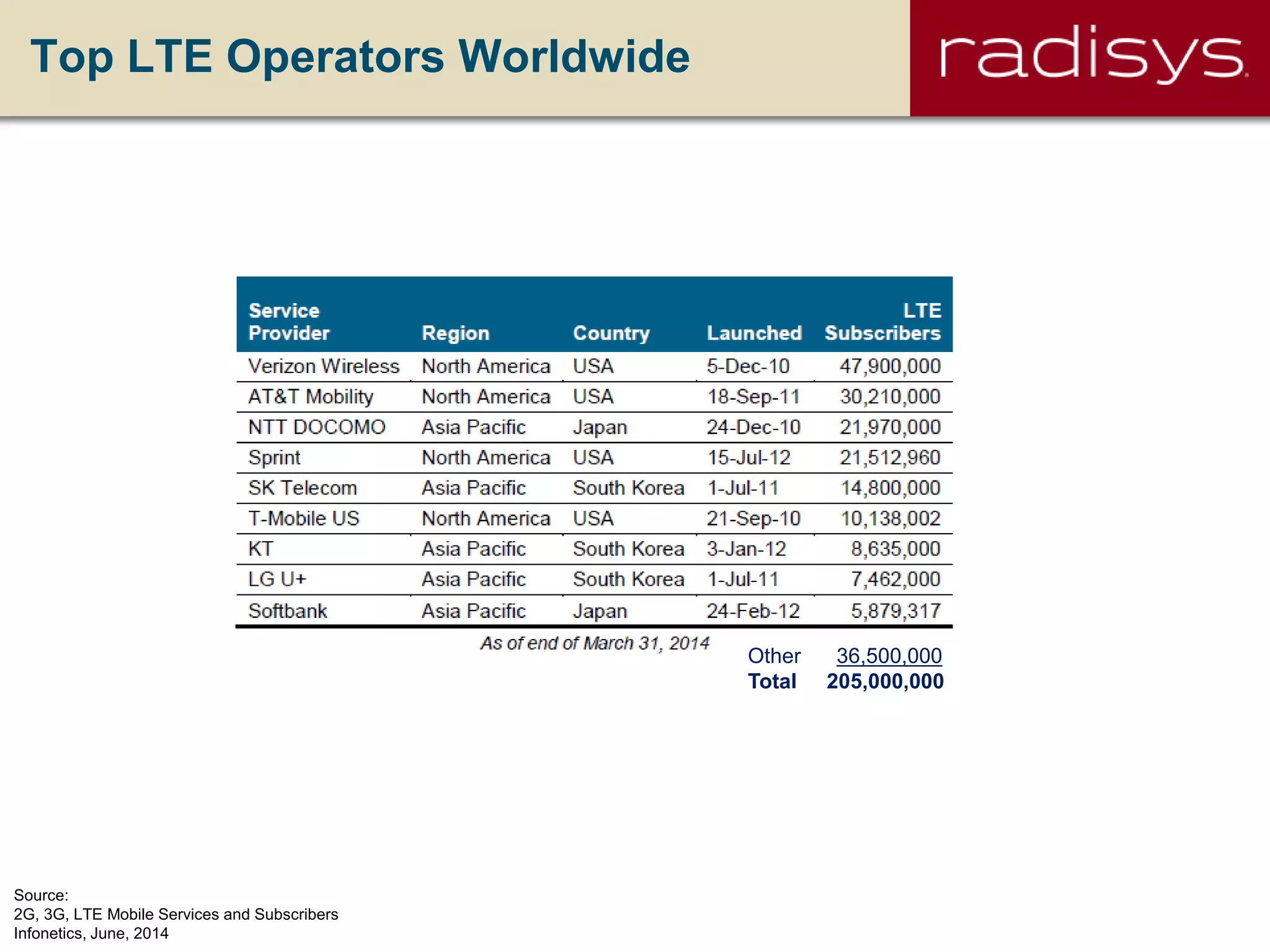
Task: Click SK Telecom's launch date 1-Jul-11
Action: click(743, 488)
